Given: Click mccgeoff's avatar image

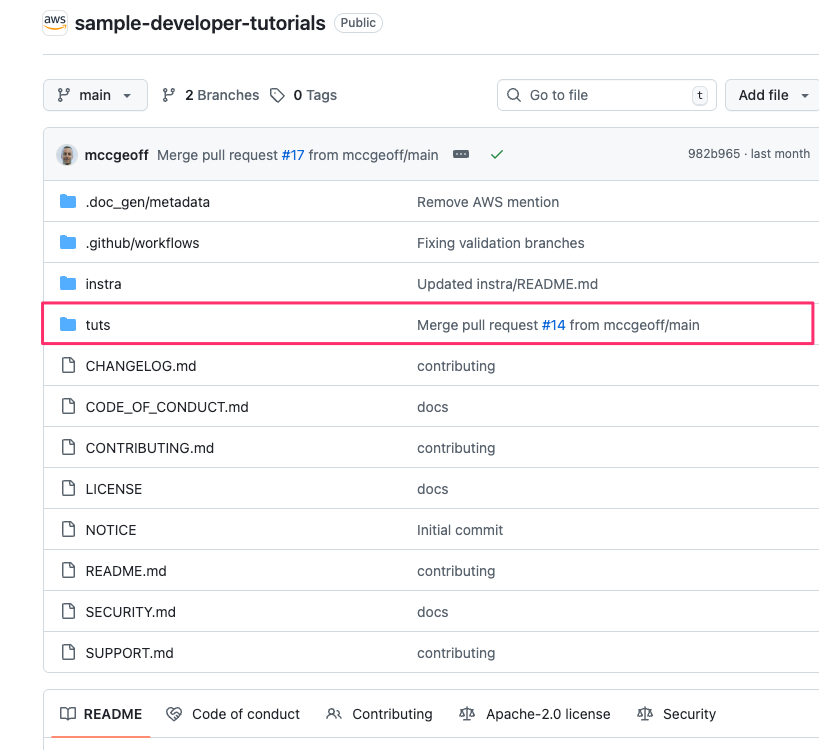Looking at the screenshot, I should coord(67,155).
